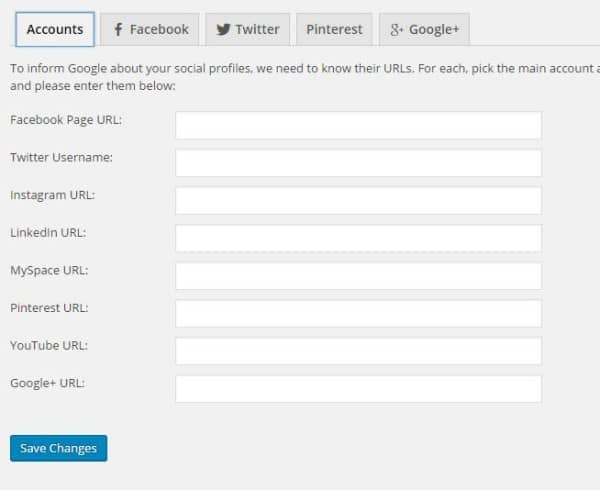Click the Save Changes button

coord(59,448)
